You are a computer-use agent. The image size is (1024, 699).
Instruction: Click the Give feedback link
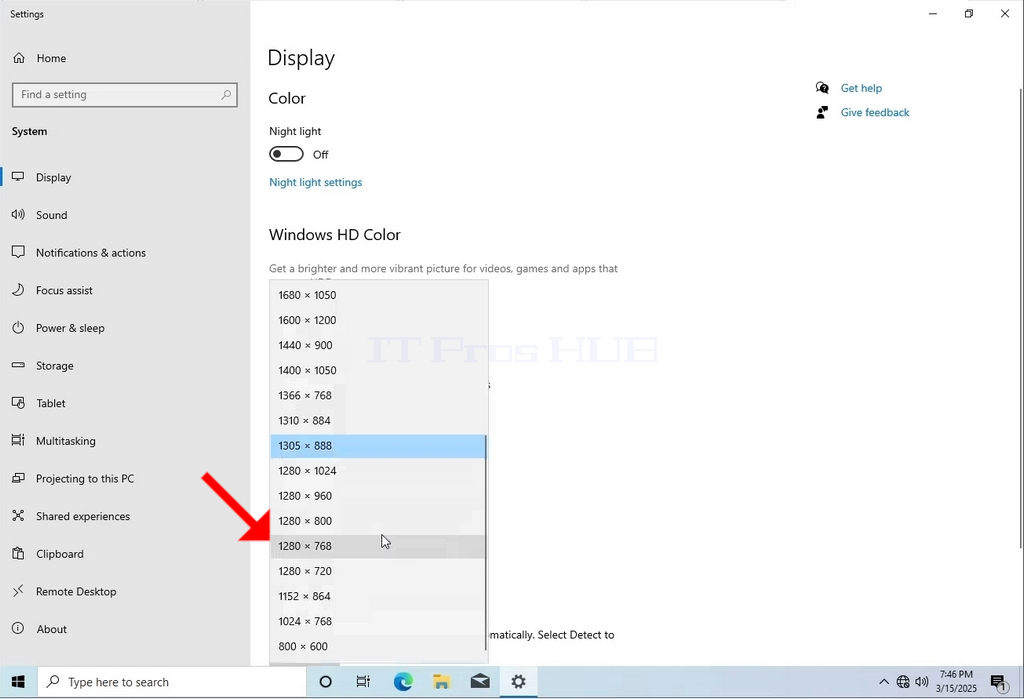coord(874,112)
